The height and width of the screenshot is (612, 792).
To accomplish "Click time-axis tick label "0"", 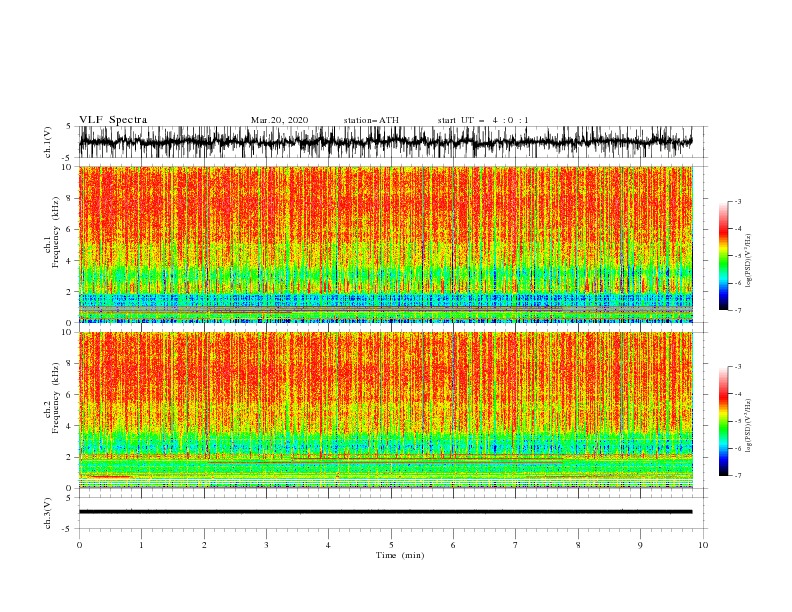I will (x=79, y=545).
